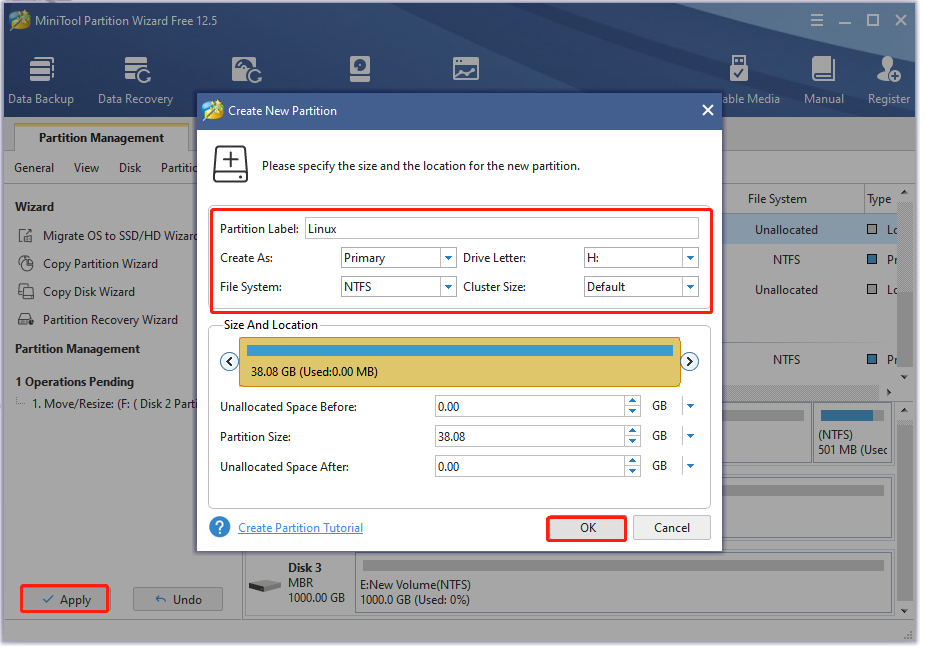This screenshot has height=648, width=925.
Task: Click the Unallocated Space Before field
Action: [530, 407]
